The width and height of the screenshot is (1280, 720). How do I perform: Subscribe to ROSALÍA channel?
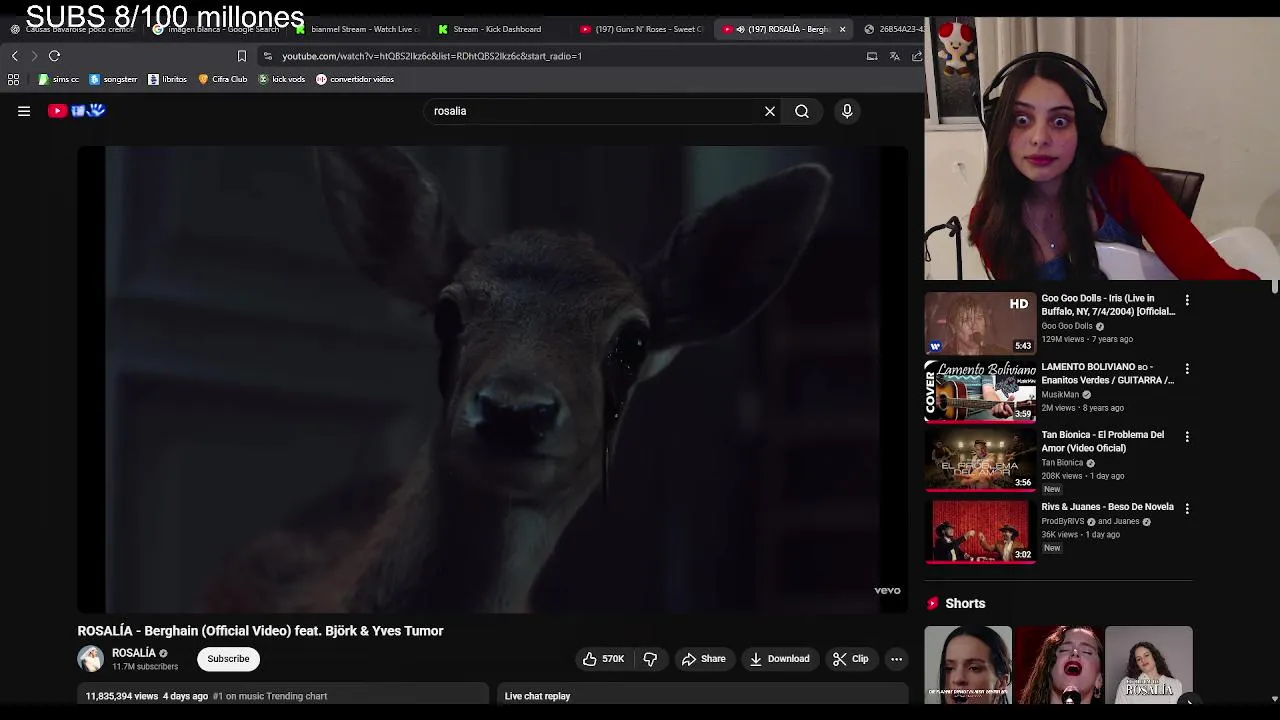(x=228, y=659)
